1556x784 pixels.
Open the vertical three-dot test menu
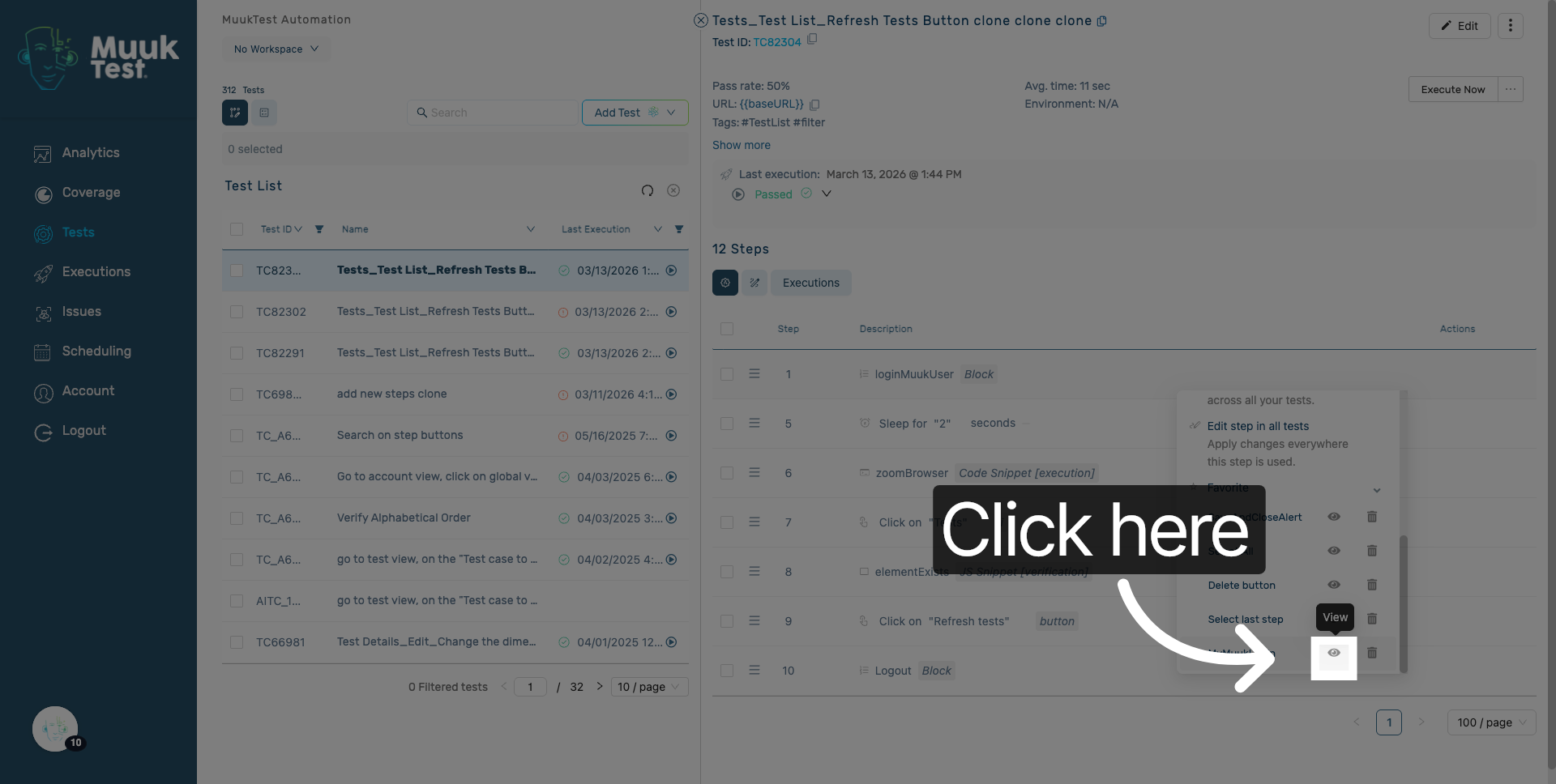click(x=1511, y=26)
